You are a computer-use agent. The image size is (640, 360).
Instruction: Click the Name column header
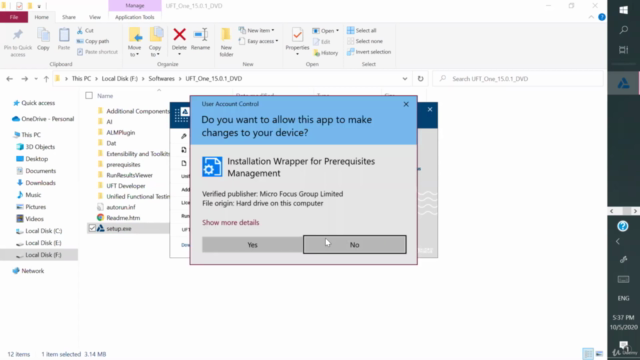105,96
